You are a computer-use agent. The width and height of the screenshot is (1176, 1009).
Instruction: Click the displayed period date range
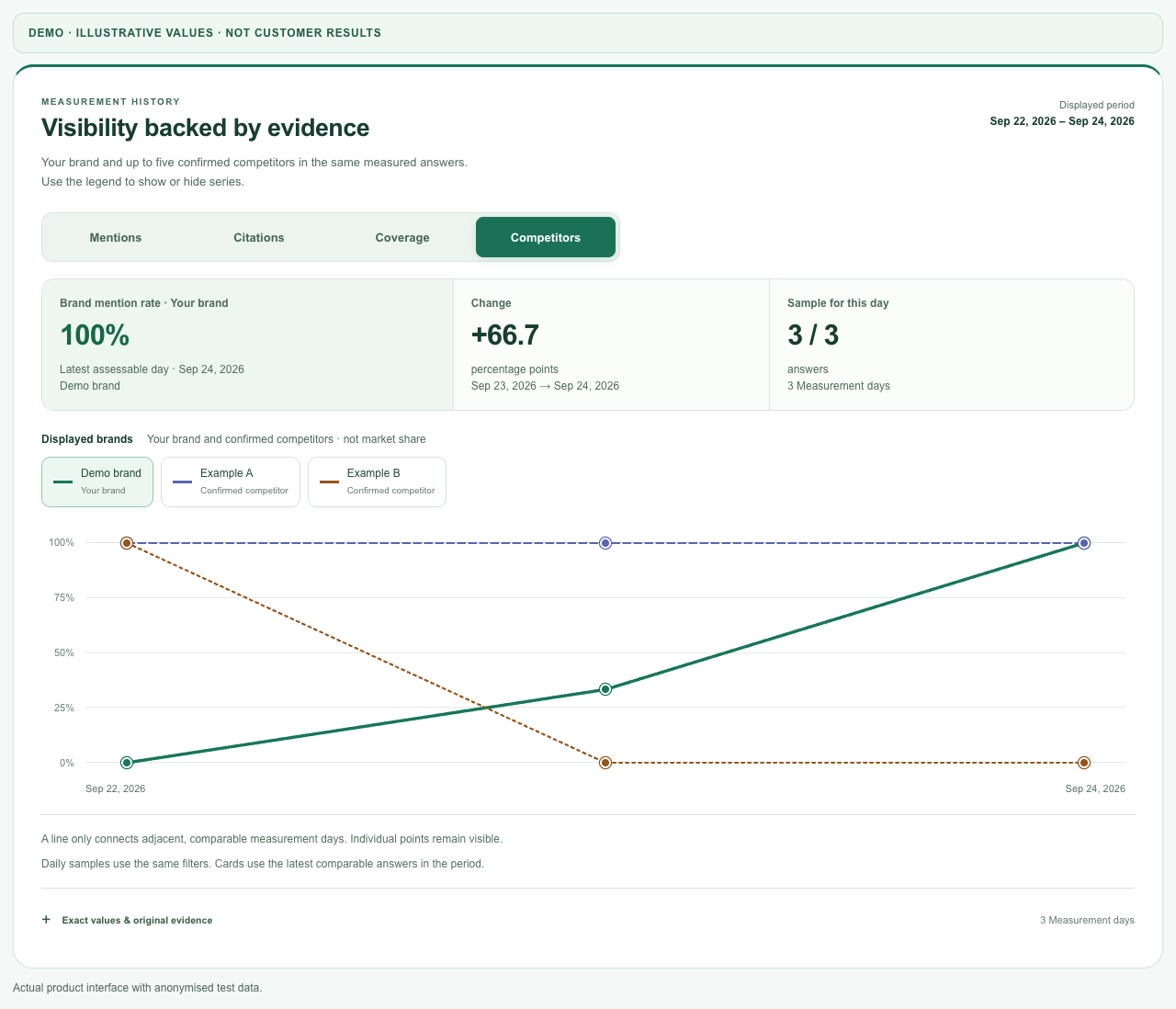point(1062,121)
